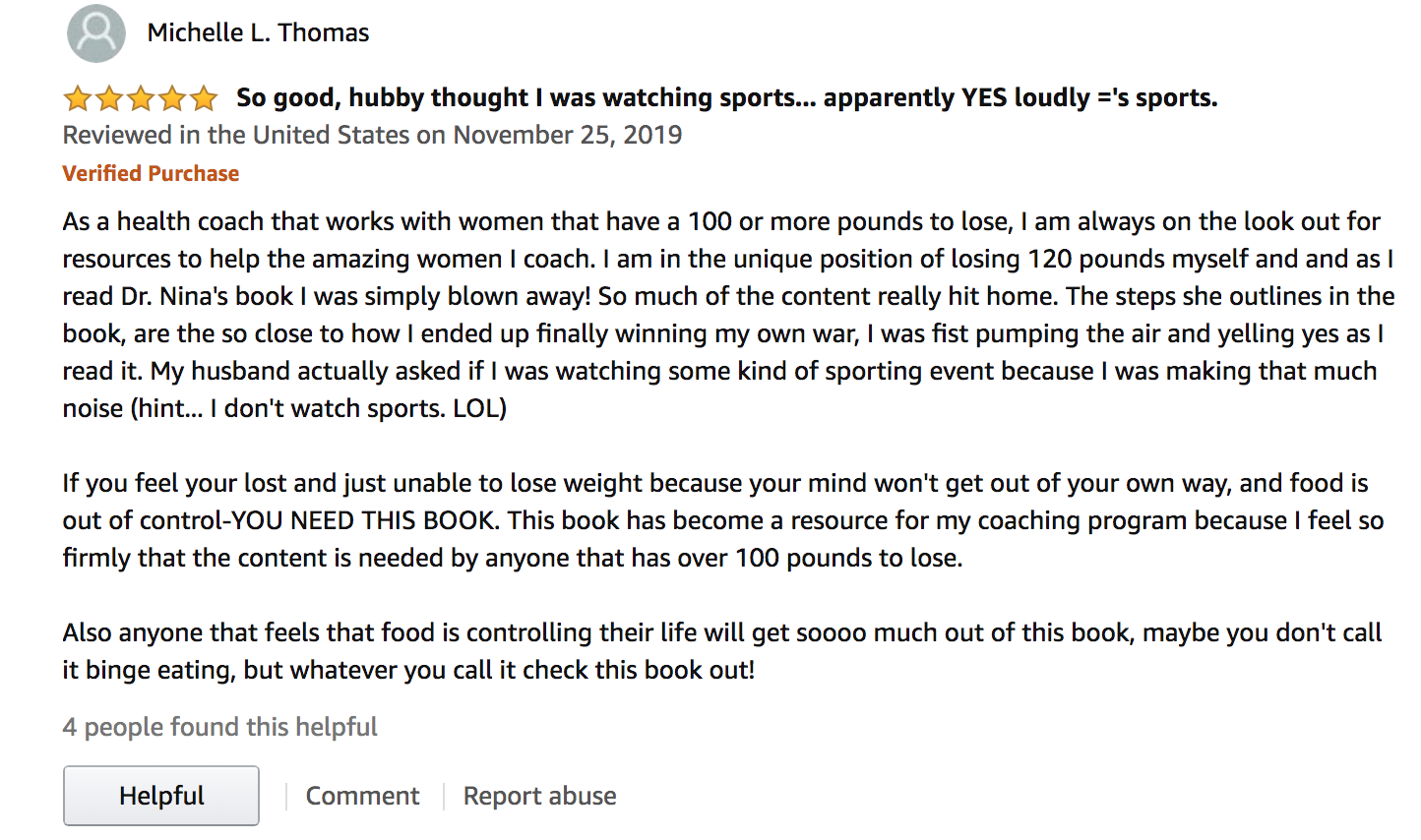The width and height of the screenshot is (1421, 840).
Task: Click the fifth rating star
Action: [204, 98]
